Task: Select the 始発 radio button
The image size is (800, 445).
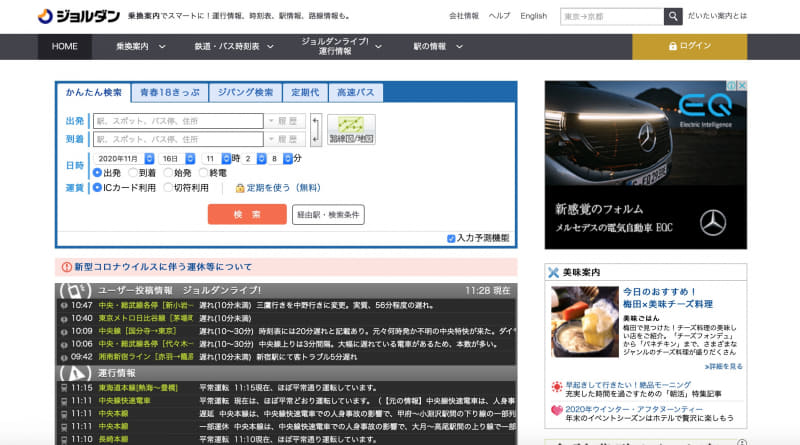Action: (x=168, y=173)
